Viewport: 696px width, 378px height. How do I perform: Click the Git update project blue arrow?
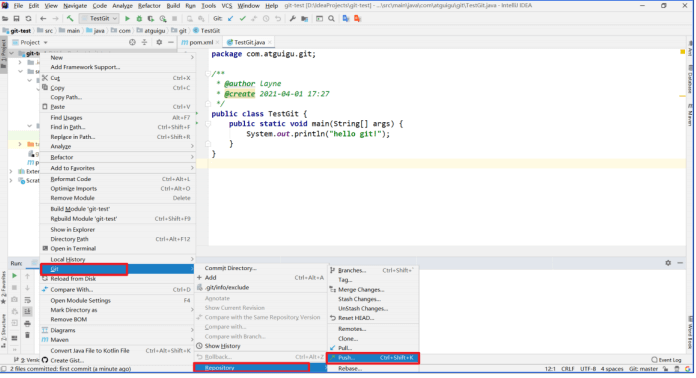tap(230, 19)
